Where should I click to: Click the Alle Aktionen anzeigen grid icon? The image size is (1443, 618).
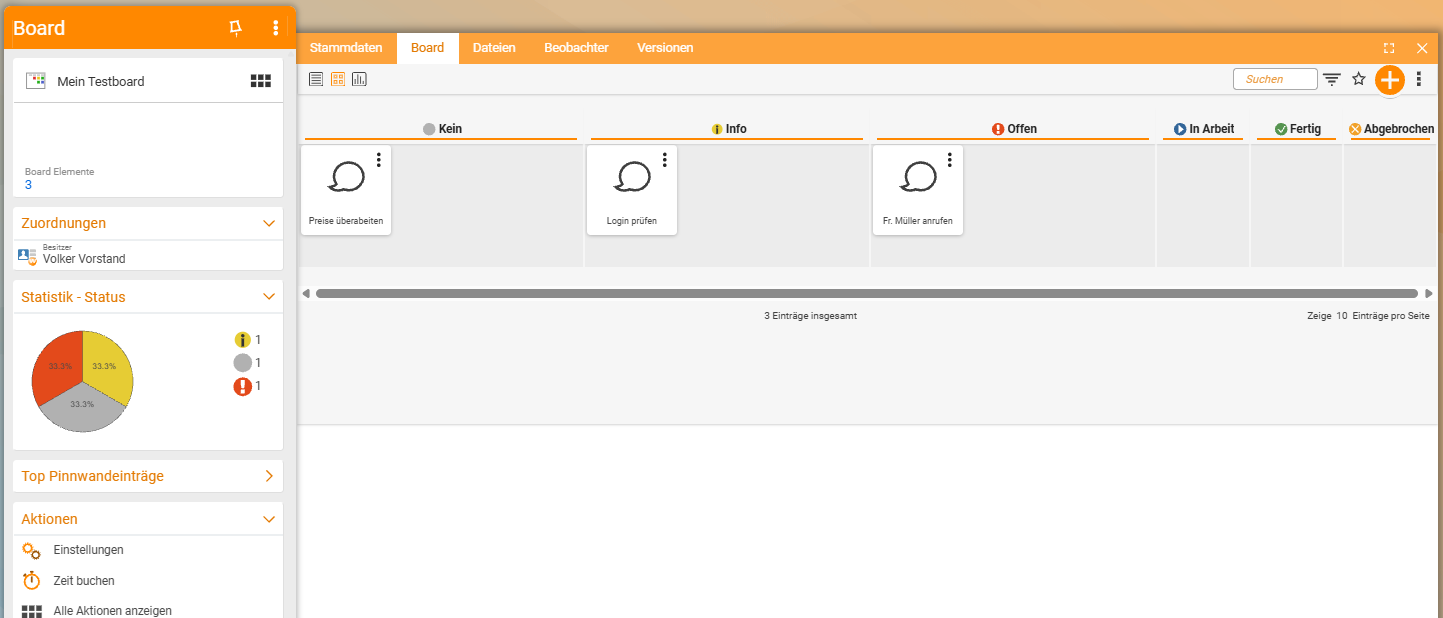click(x=31, y=611)
